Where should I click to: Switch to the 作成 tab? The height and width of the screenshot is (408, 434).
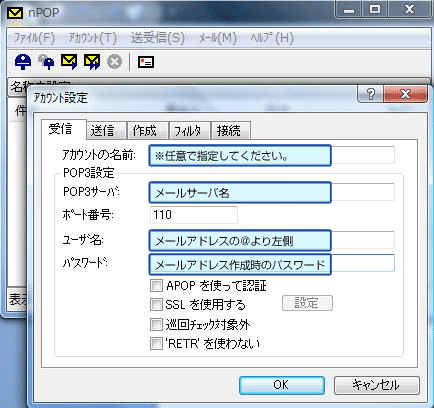(148, 130)
